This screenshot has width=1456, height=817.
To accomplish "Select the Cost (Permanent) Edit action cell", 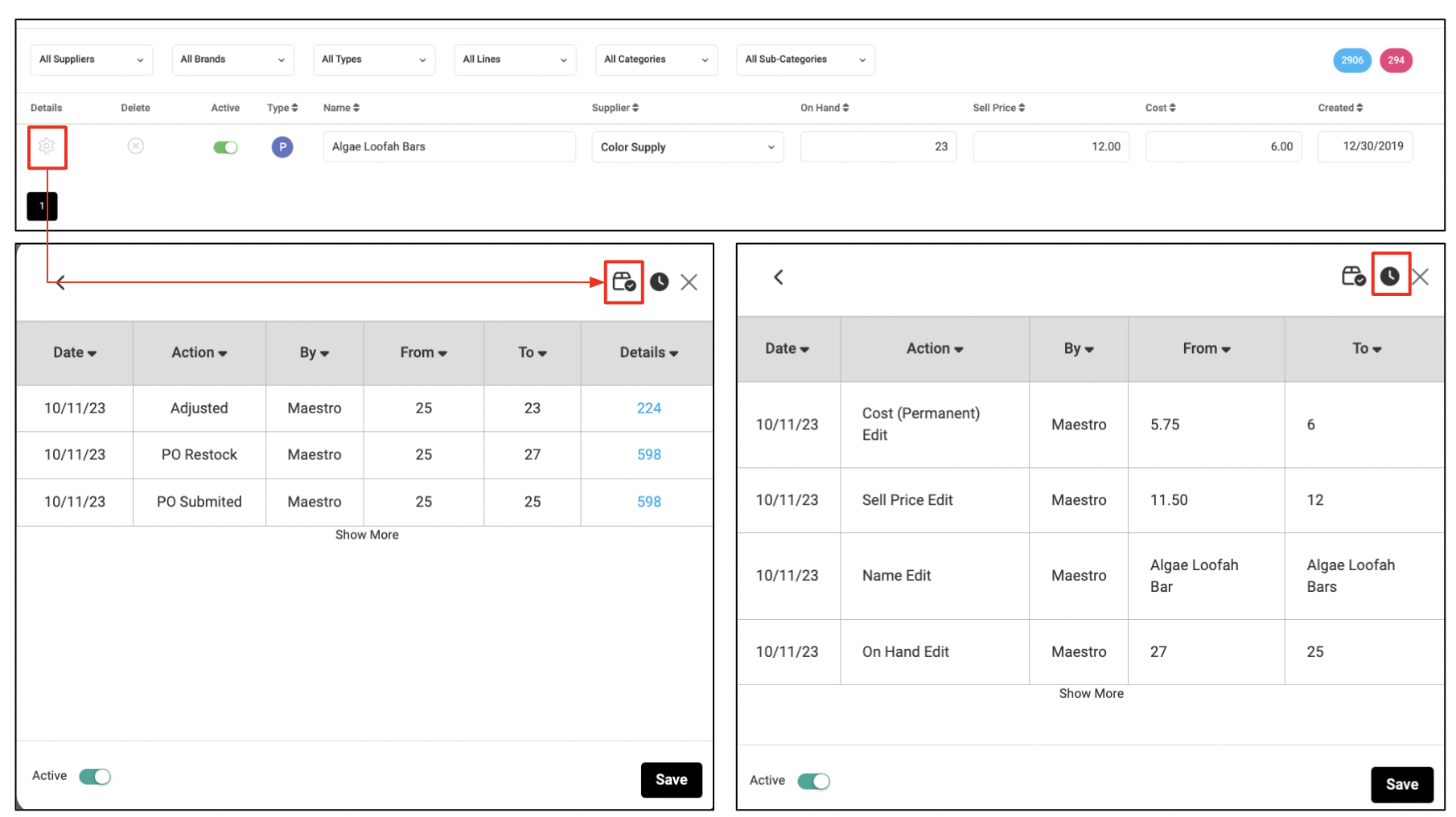I will click(x=935, y=425).
